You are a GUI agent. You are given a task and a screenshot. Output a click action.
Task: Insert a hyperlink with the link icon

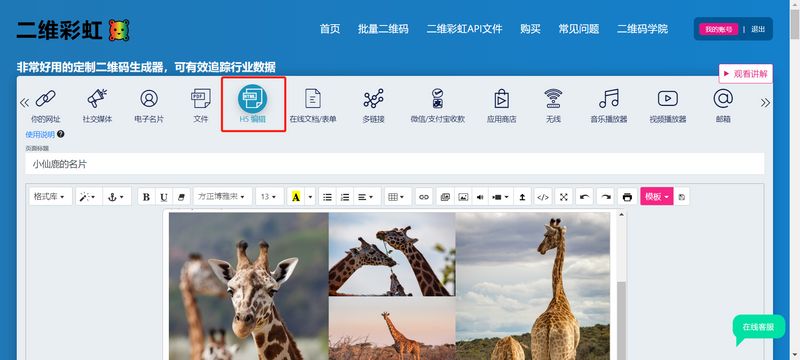[x=423, y=196]
